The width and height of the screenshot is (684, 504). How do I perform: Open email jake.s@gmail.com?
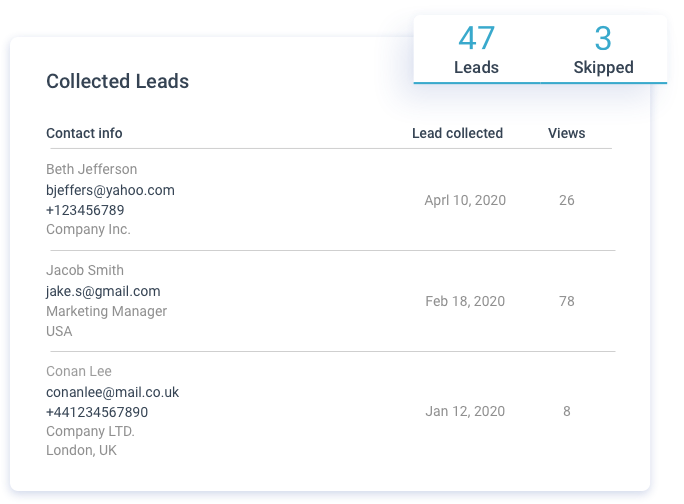click(103, 291)
